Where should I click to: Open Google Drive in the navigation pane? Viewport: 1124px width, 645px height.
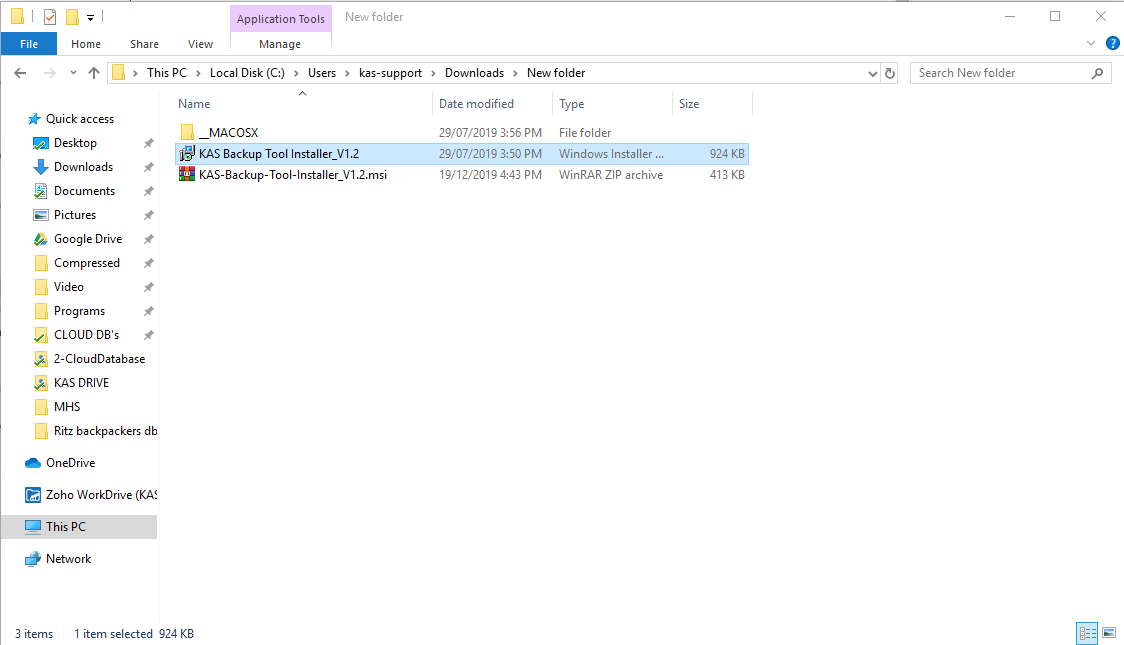click(x=87, y=239)
